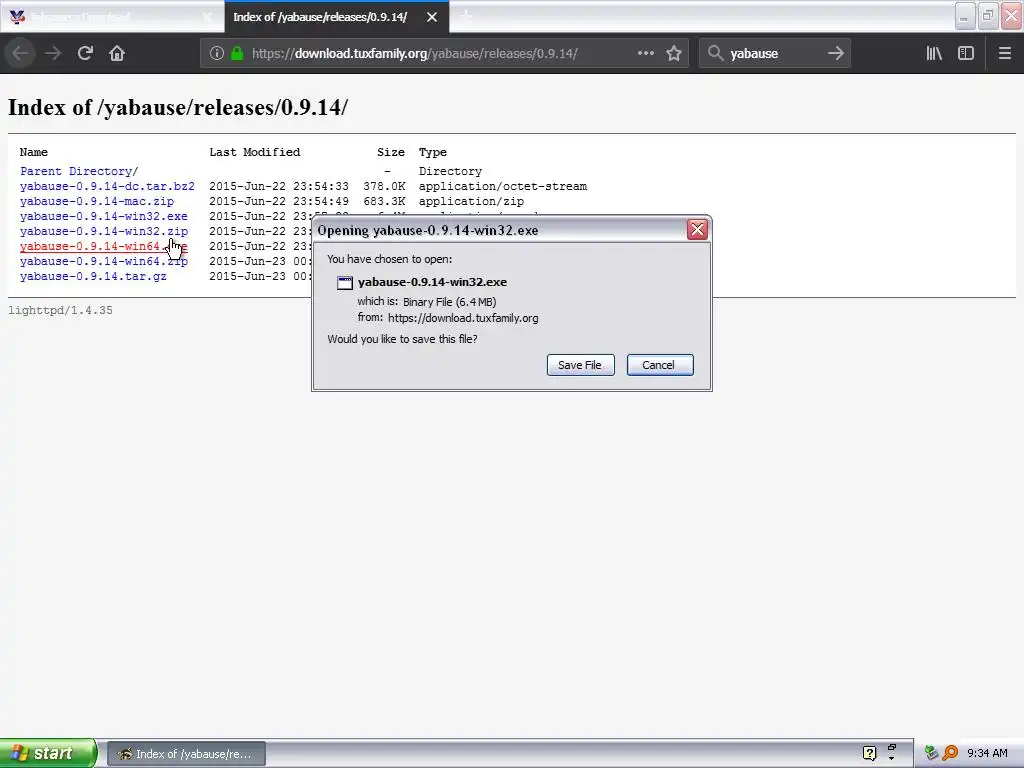Image resolution: width=1024 pixels, height=768 pixels.
Task: Bookmark this page with the star icon
Action: (674, 54)
